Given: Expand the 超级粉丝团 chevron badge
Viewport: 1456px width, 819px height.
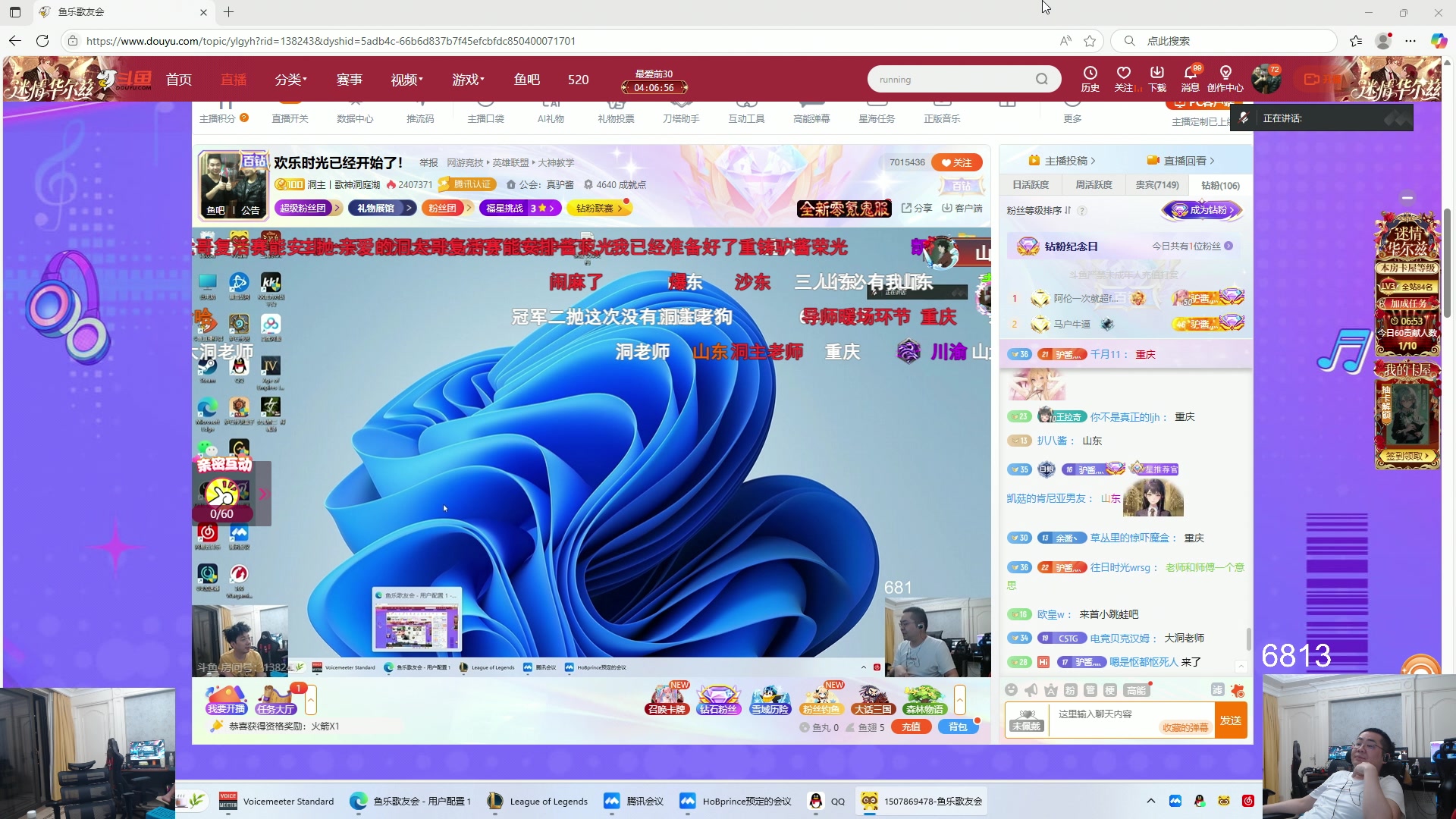Looking at the screenshot, I should coord(308,208).
